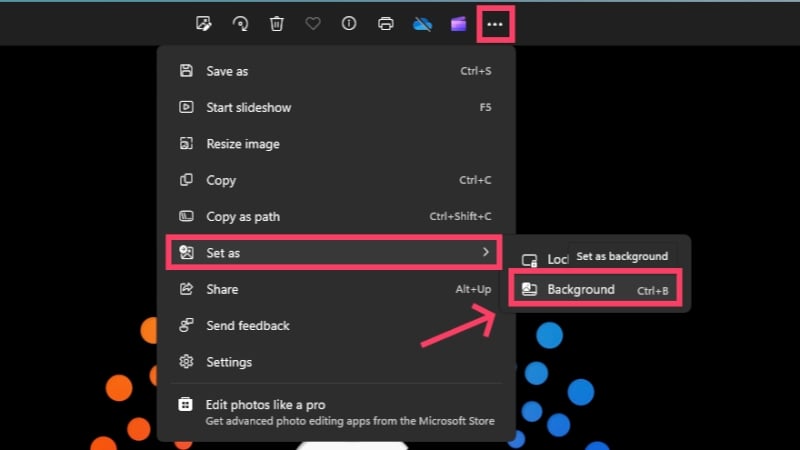Open the See more three-dots menu
The width and height of the screenshot is (800, 450).
tap(495, 24)
